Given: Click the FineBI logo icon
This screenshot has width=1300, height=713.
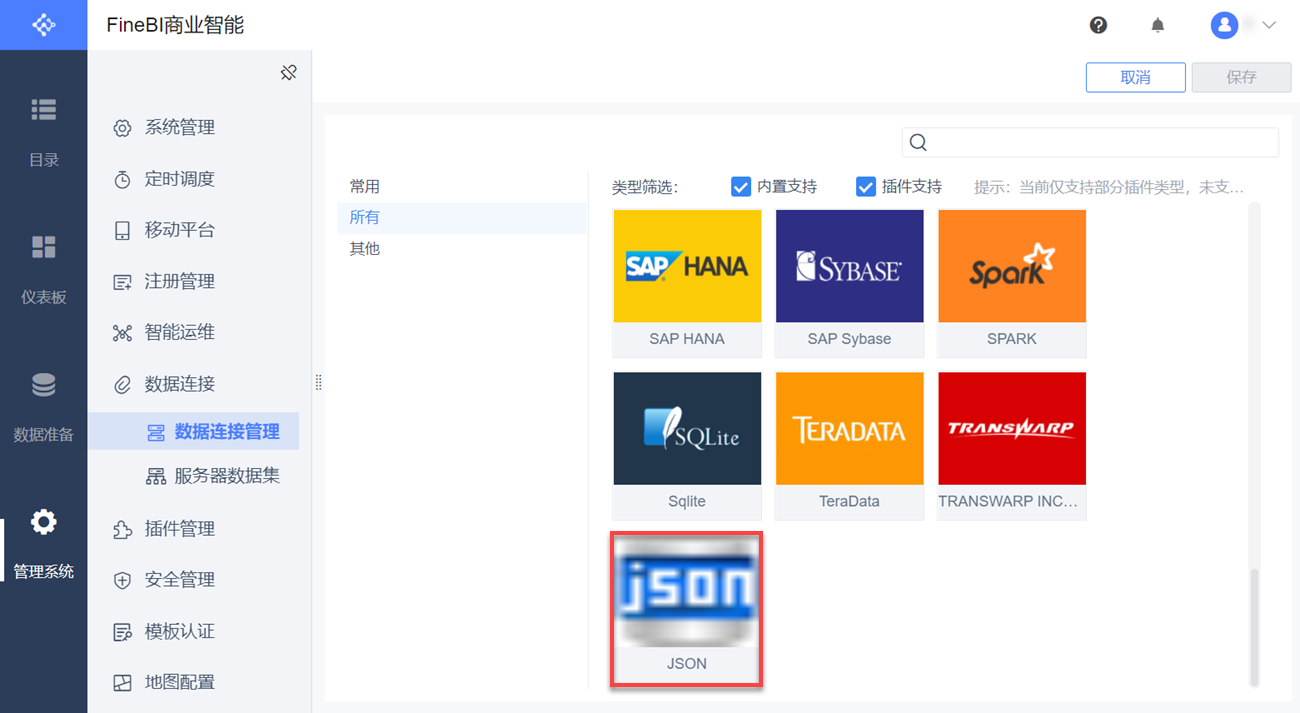Looking at the screenshot, I should click(x=43, y=25).
